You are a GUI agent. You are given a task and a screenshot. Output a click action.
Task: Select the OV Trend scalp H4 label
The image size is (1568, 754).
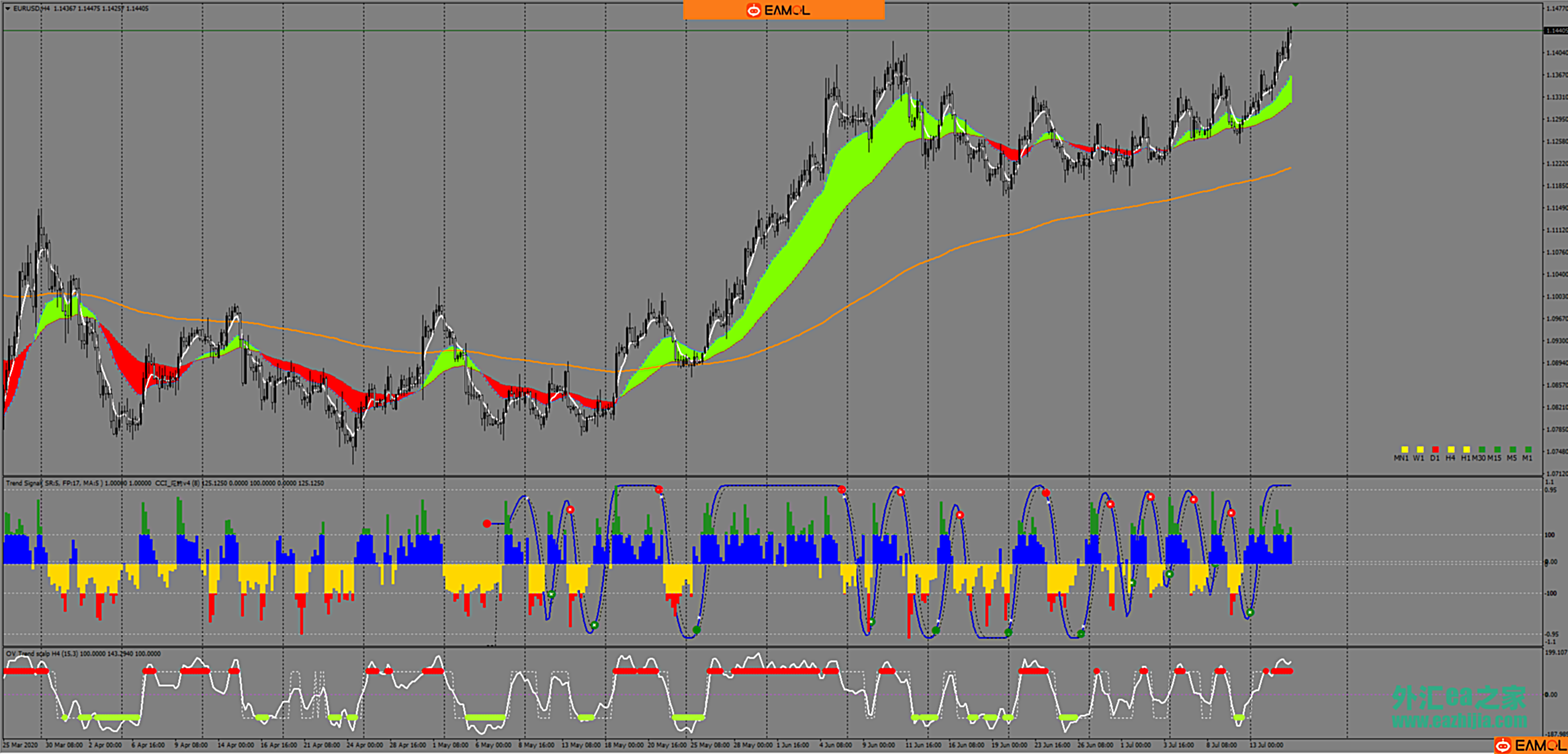click(x=34, y=653)
